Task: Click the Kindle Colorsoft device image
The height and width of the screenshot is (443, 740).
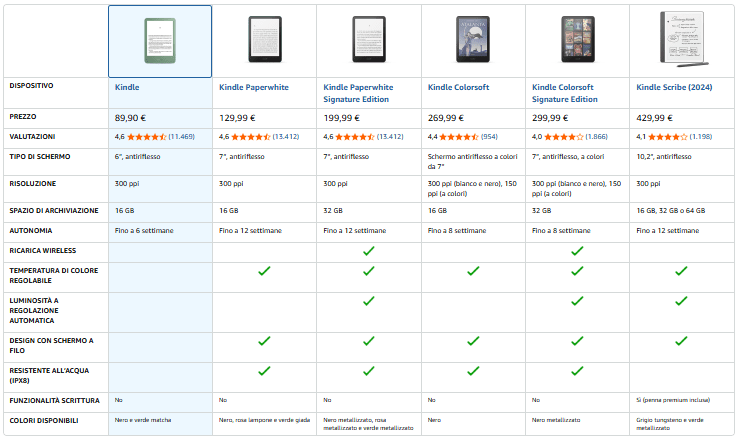Action: tap(473, 42)
